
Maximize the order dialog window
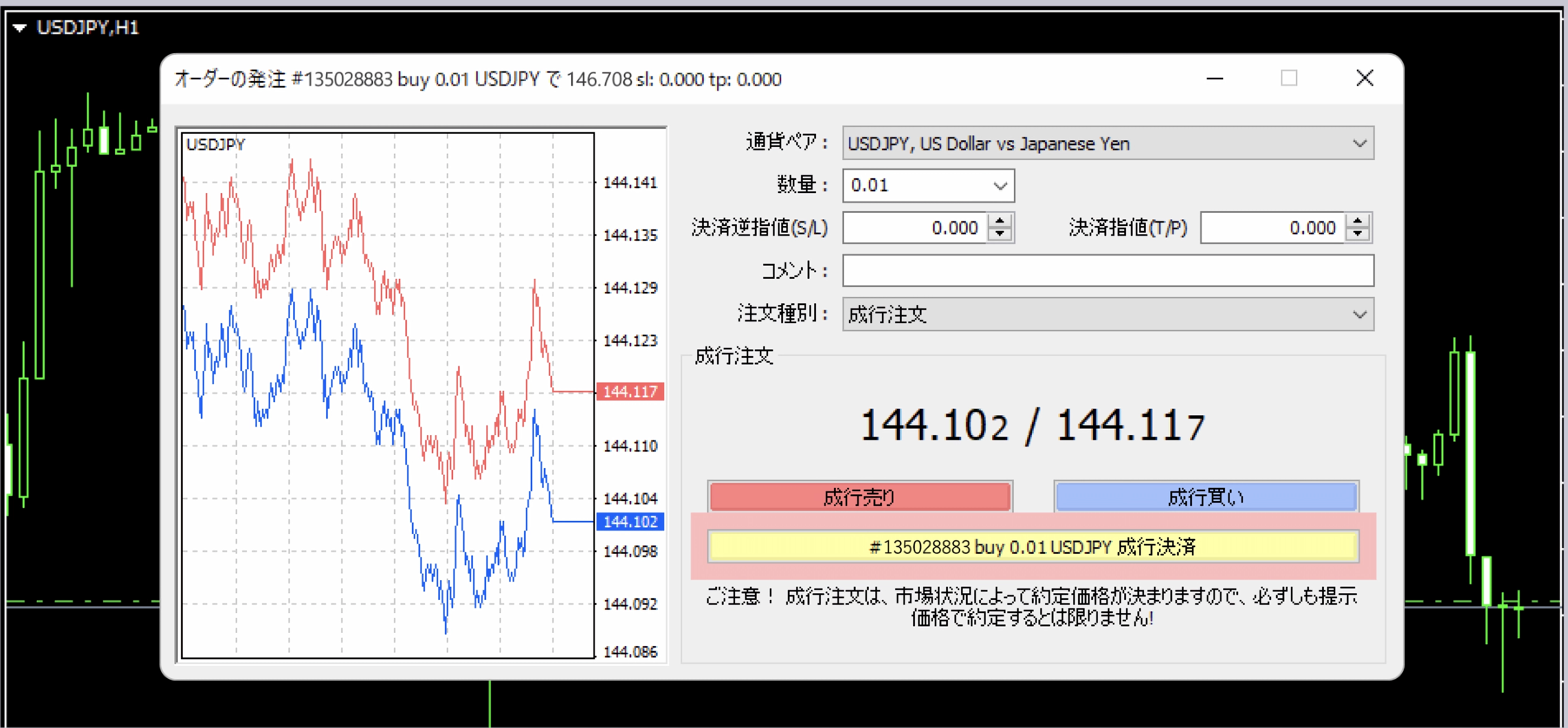coord(1289,79)
